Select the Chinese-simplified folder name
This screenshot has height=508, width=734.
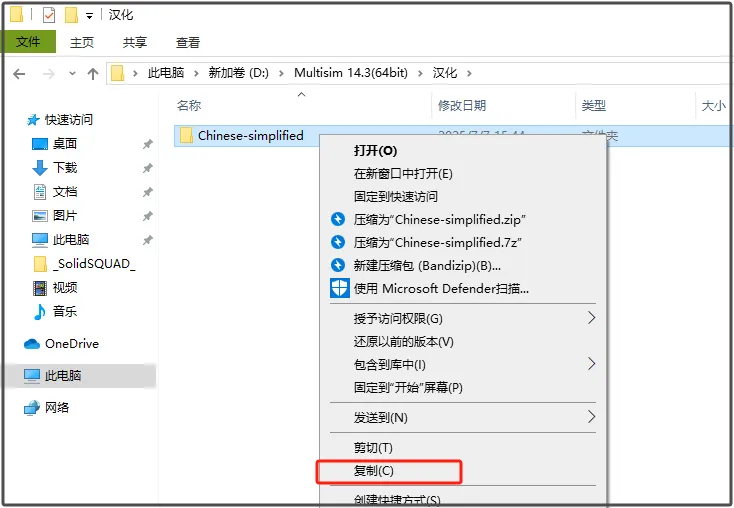click(250, 136)
